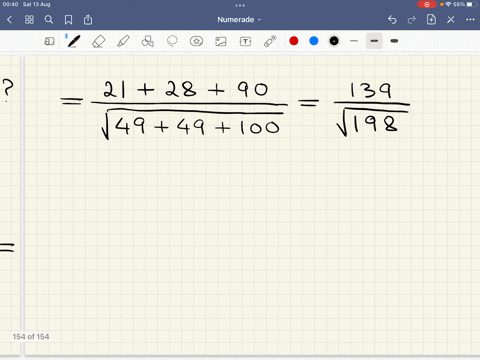Open the Numerade notebook title dropdown

(x=239, y=20)
